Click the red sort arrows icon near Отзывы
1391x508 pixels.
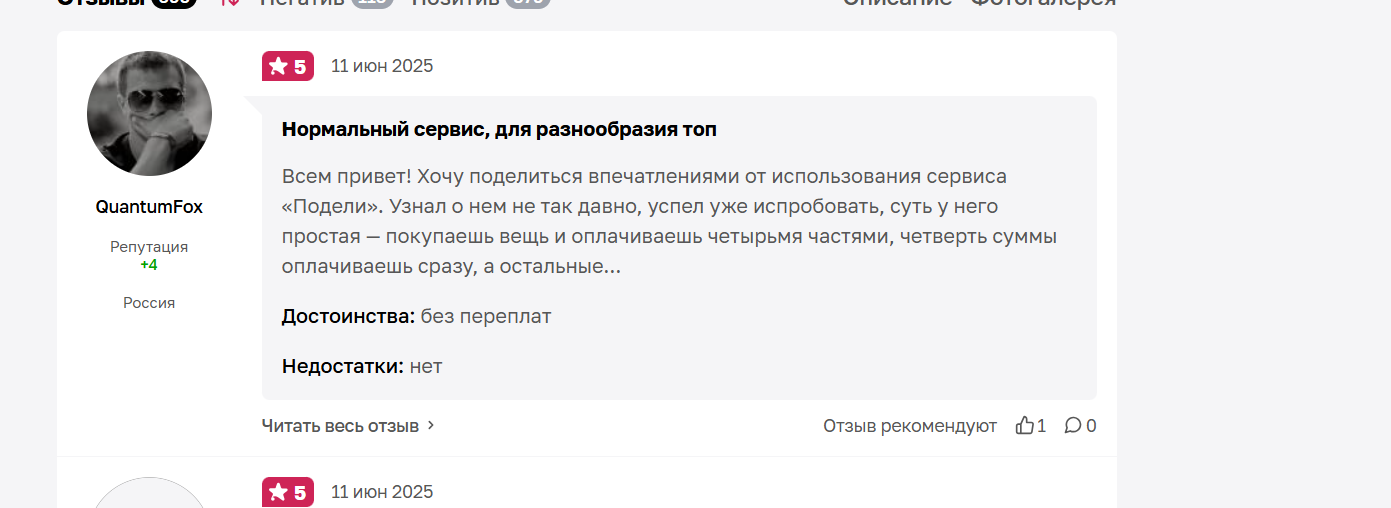point(230,3)
